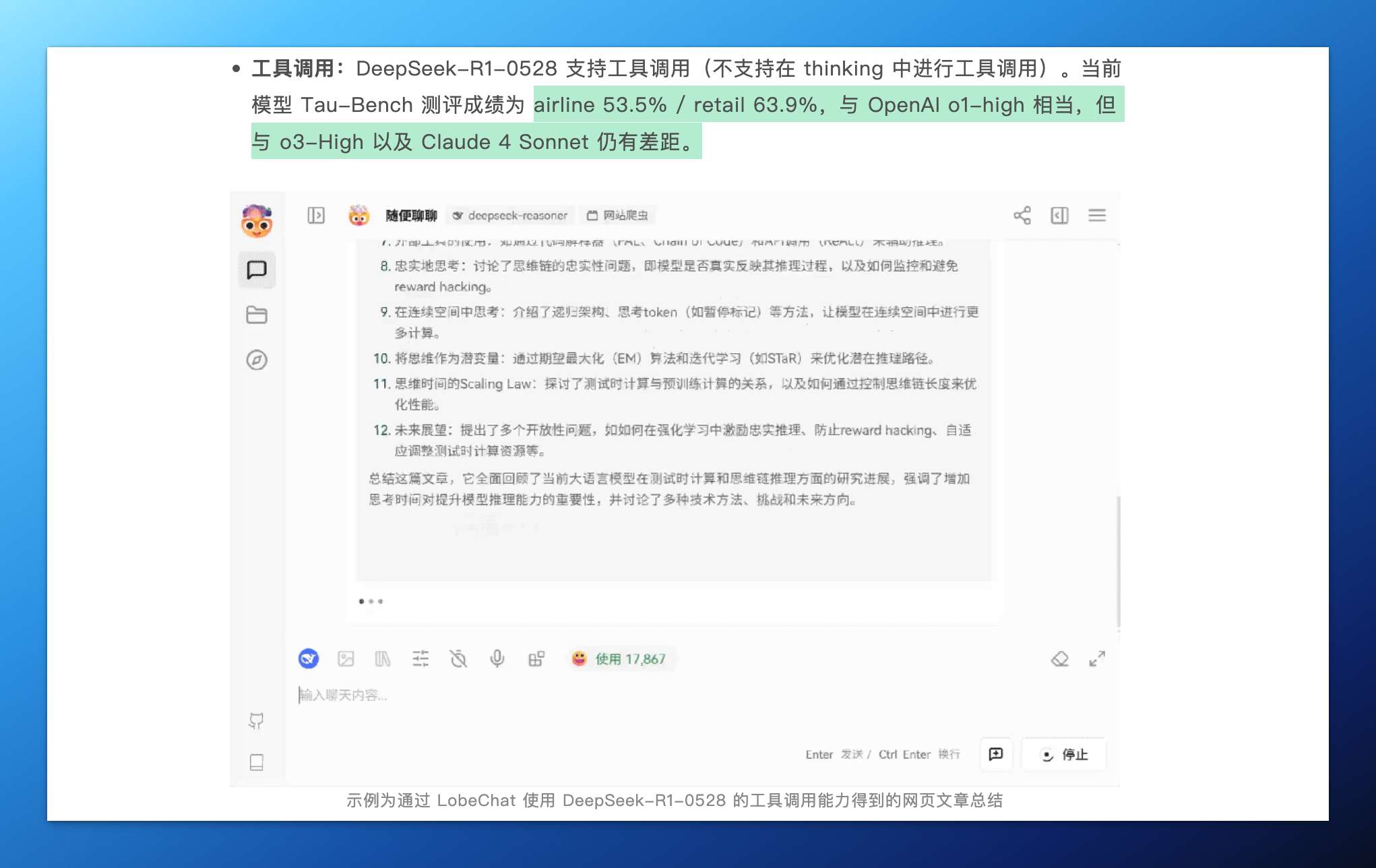1376x868 pixels.
Task: Toggle the history message limit icon
Action: (x=458, y=658)
